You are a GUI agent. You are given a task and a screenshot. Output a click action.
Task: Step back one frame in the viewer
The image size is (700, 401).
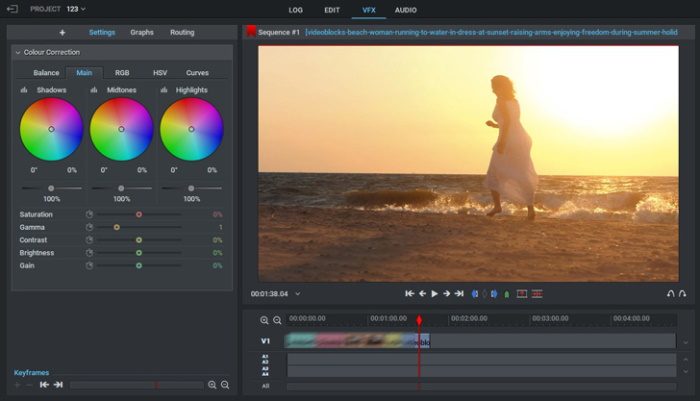pos(422,294)
